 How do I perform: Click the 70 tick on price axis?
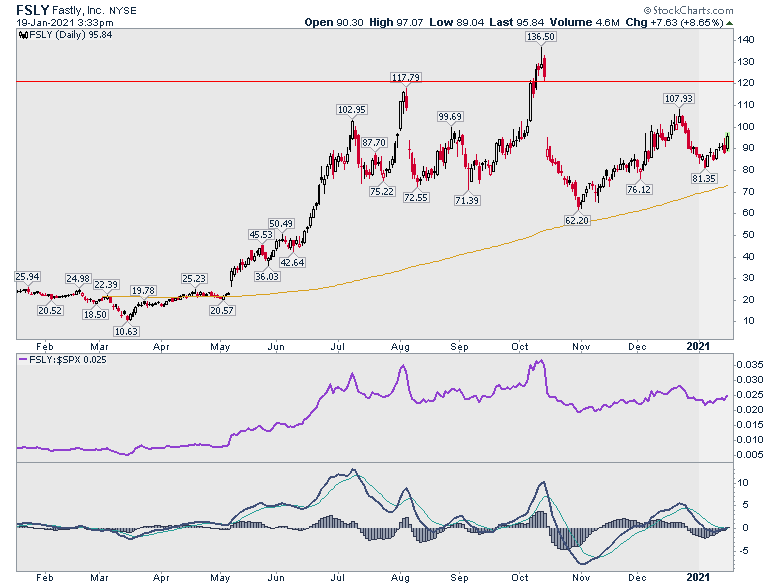(748, 191)
